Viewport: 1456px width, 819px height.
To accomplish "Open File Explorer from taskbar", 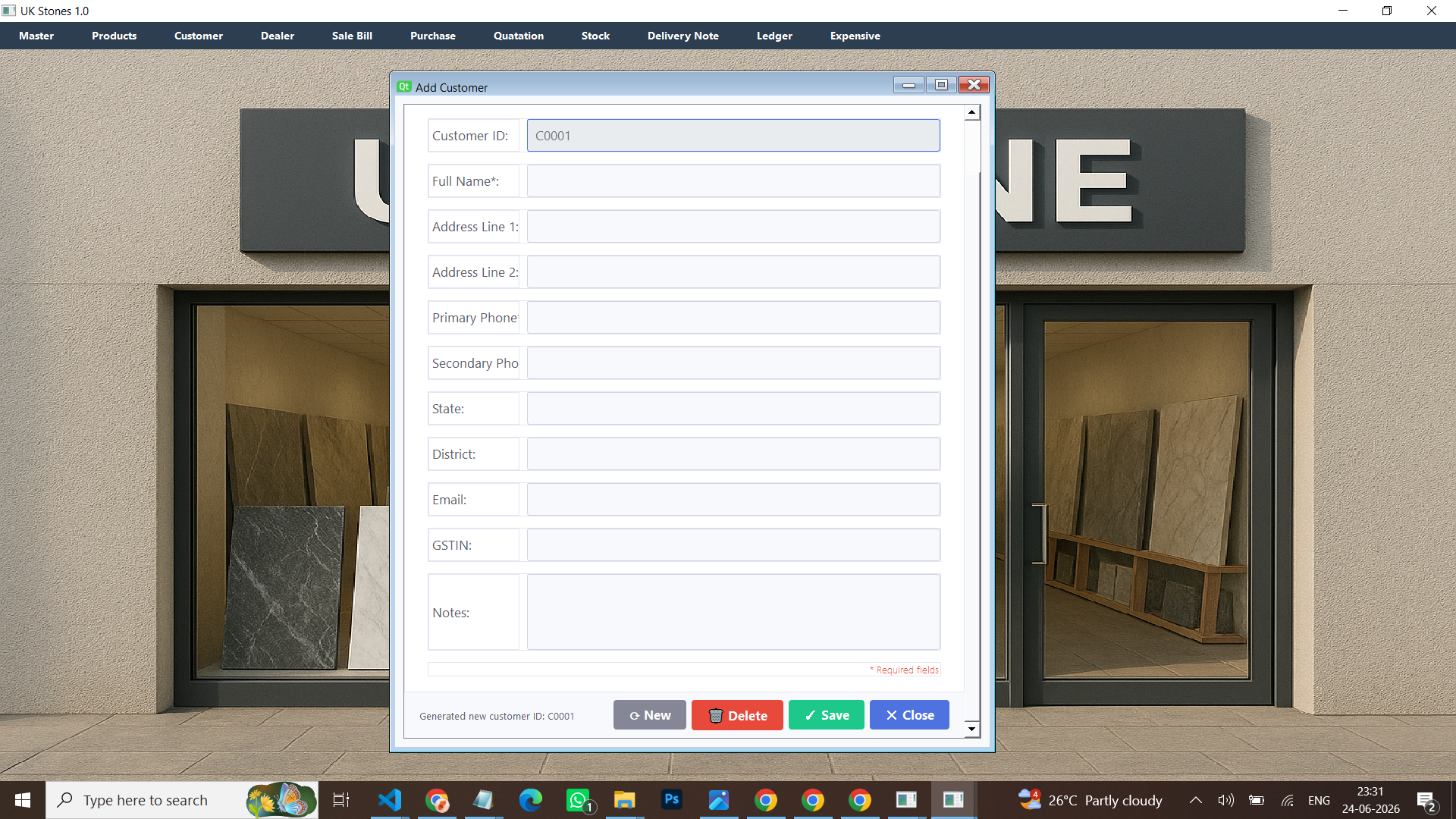I will [625, 800].
